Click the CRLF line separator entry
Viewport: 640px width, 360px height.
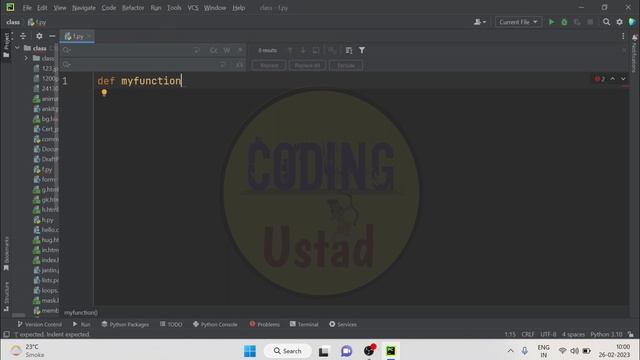pos(528,334)
